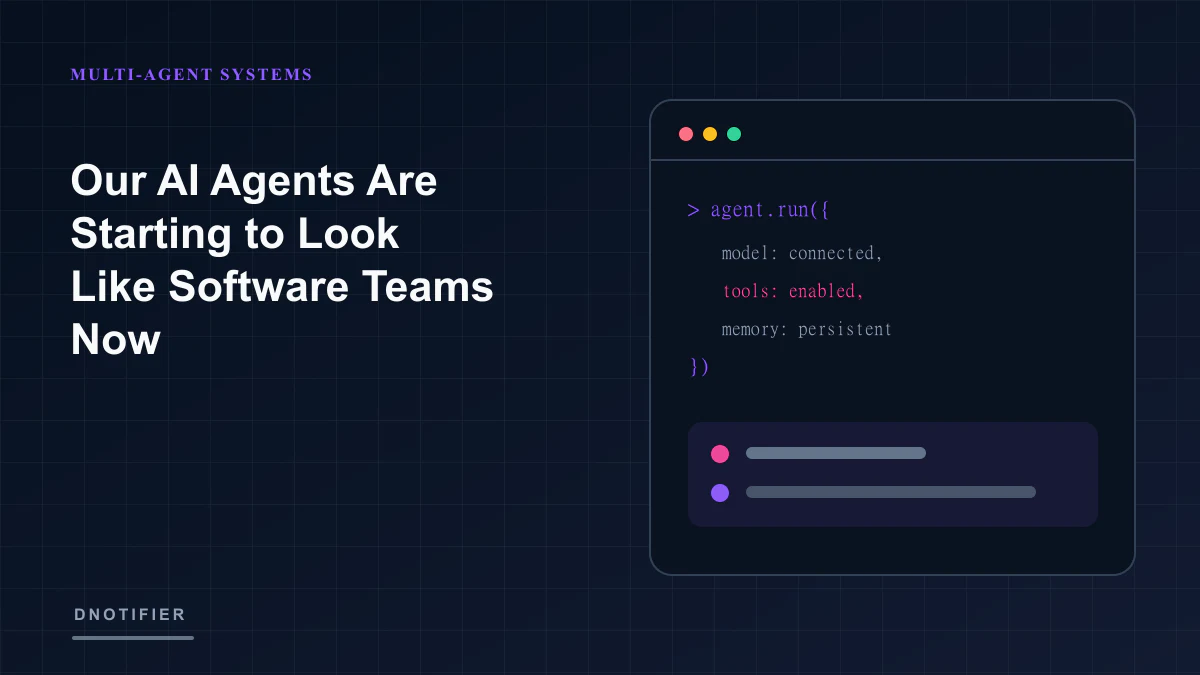
Task: Click the closing "})" code line
Action: pyautogui.click(x=699, y=366)
